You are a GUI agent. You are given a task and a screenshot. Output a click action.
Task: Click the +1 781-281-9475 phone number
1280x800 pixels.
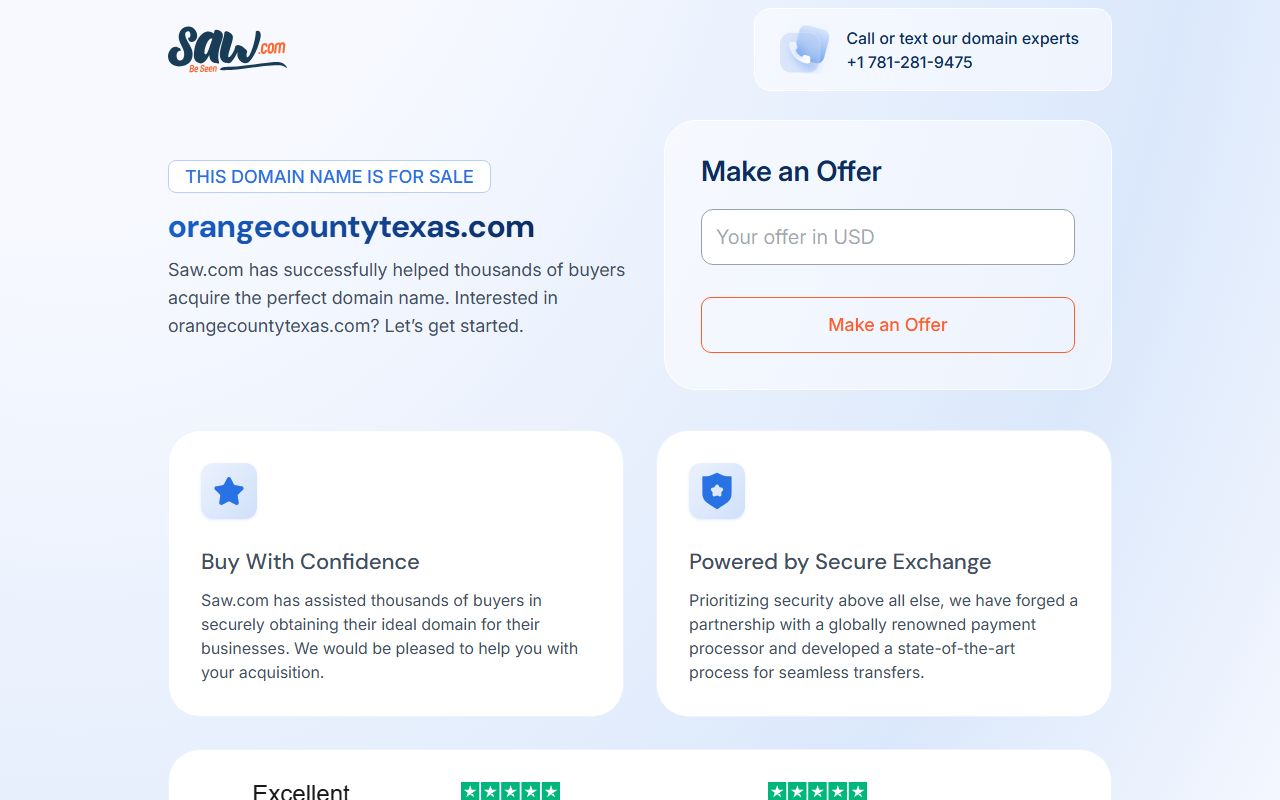click(x=909, y=62)
